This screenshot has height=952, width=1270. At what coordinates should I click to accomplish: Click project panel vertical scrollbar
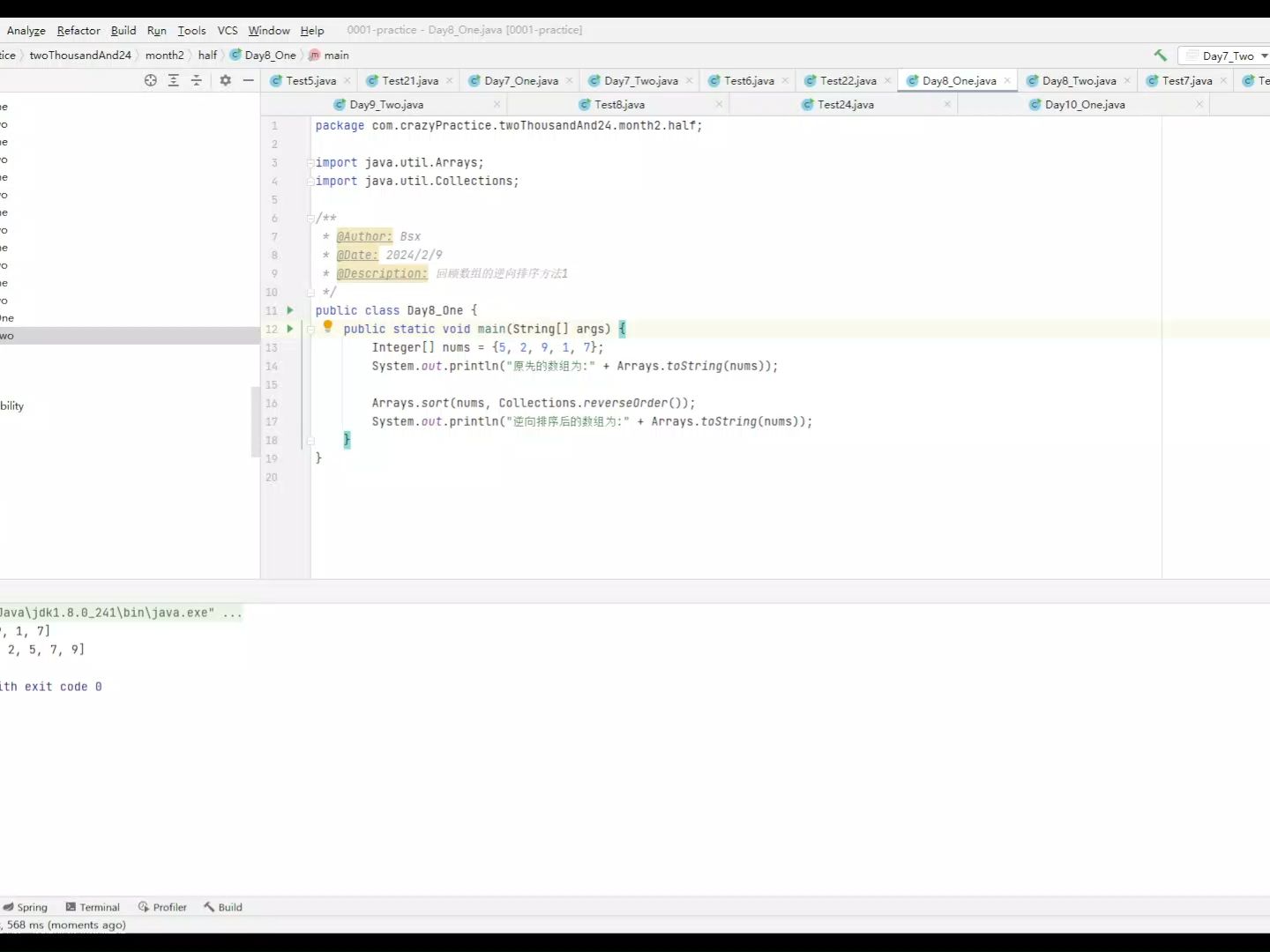pos(256,421)
